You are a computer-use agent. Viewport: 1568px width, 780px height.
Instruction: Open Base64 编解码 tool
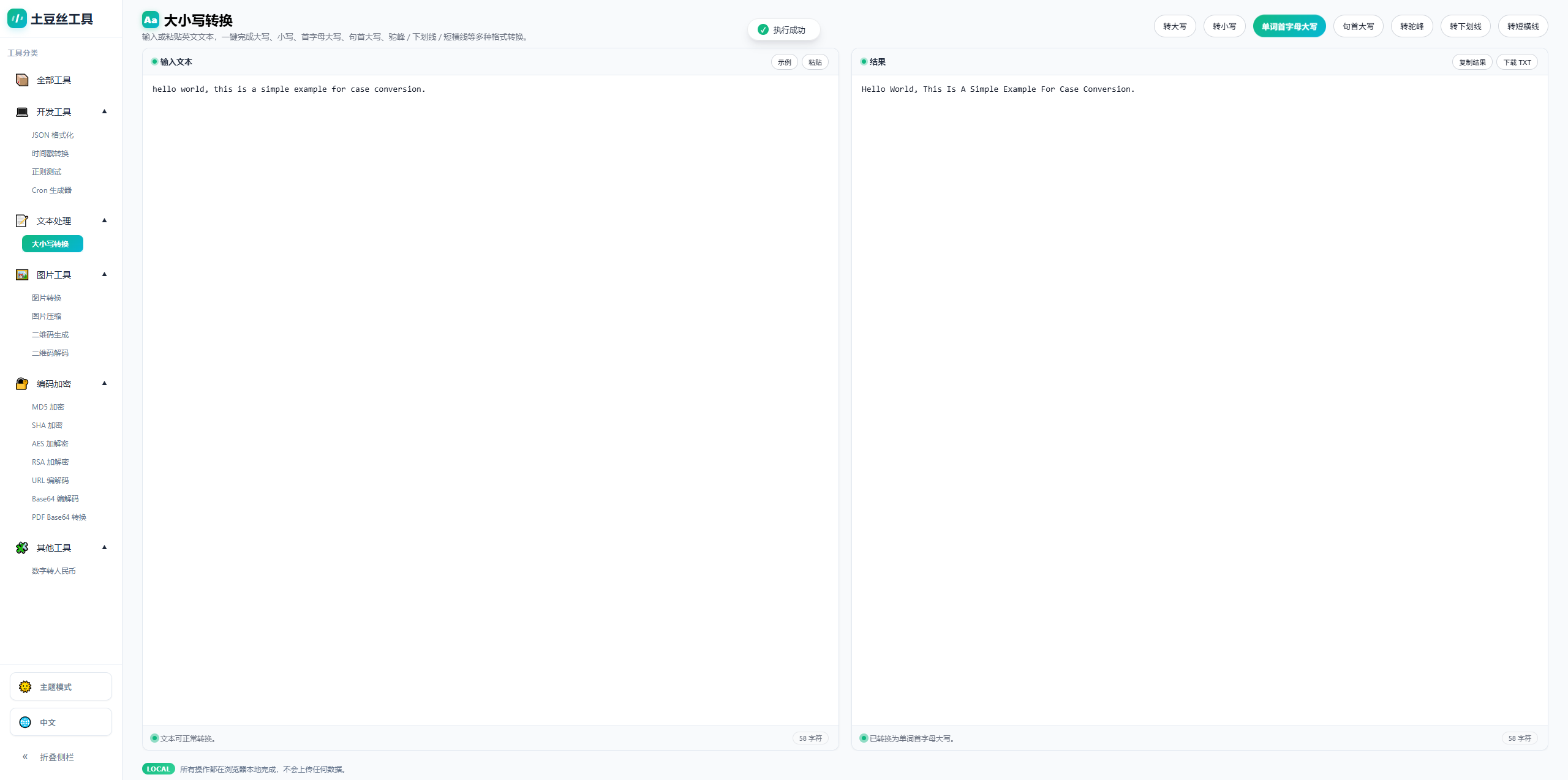tap(55, 499)
